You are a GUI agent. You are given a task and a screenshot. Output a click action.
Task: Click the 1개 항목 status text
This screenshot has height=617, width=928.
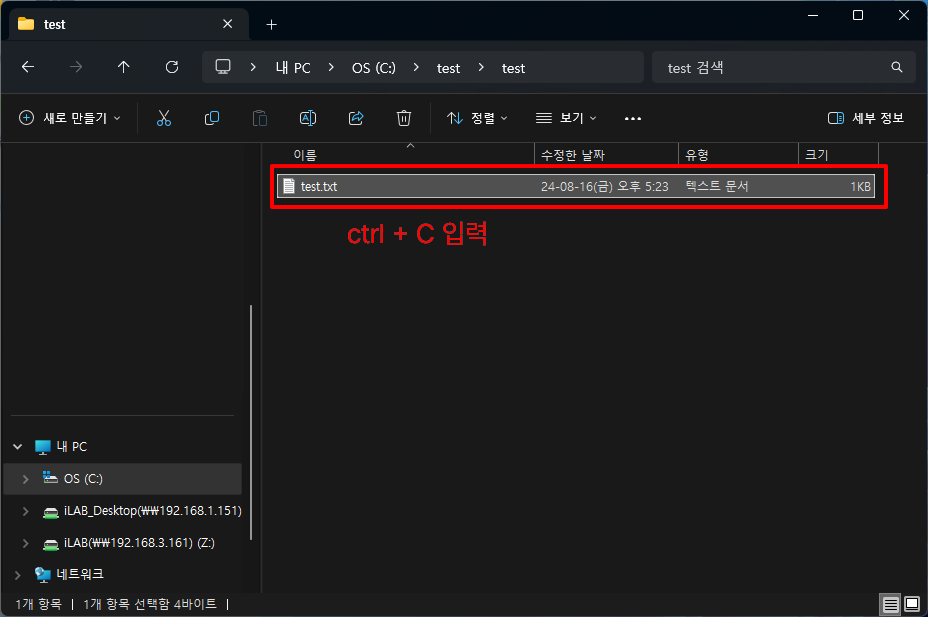click(38, 604)
